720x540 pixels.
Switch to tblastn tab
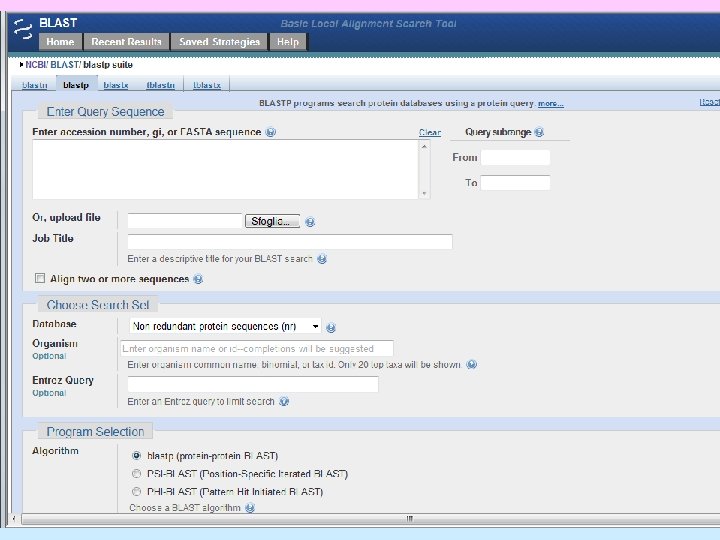[x=161, y=85]
